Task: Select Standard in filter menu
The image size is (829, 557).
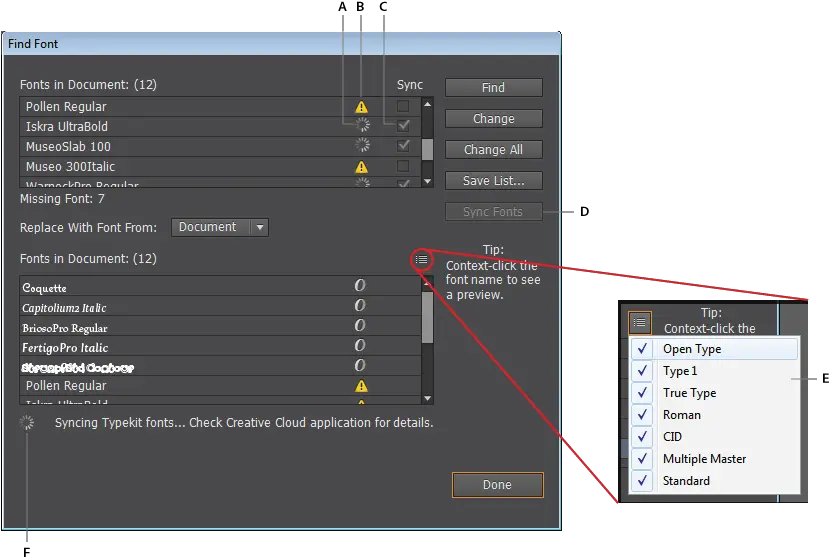Action: pos(714,481)
